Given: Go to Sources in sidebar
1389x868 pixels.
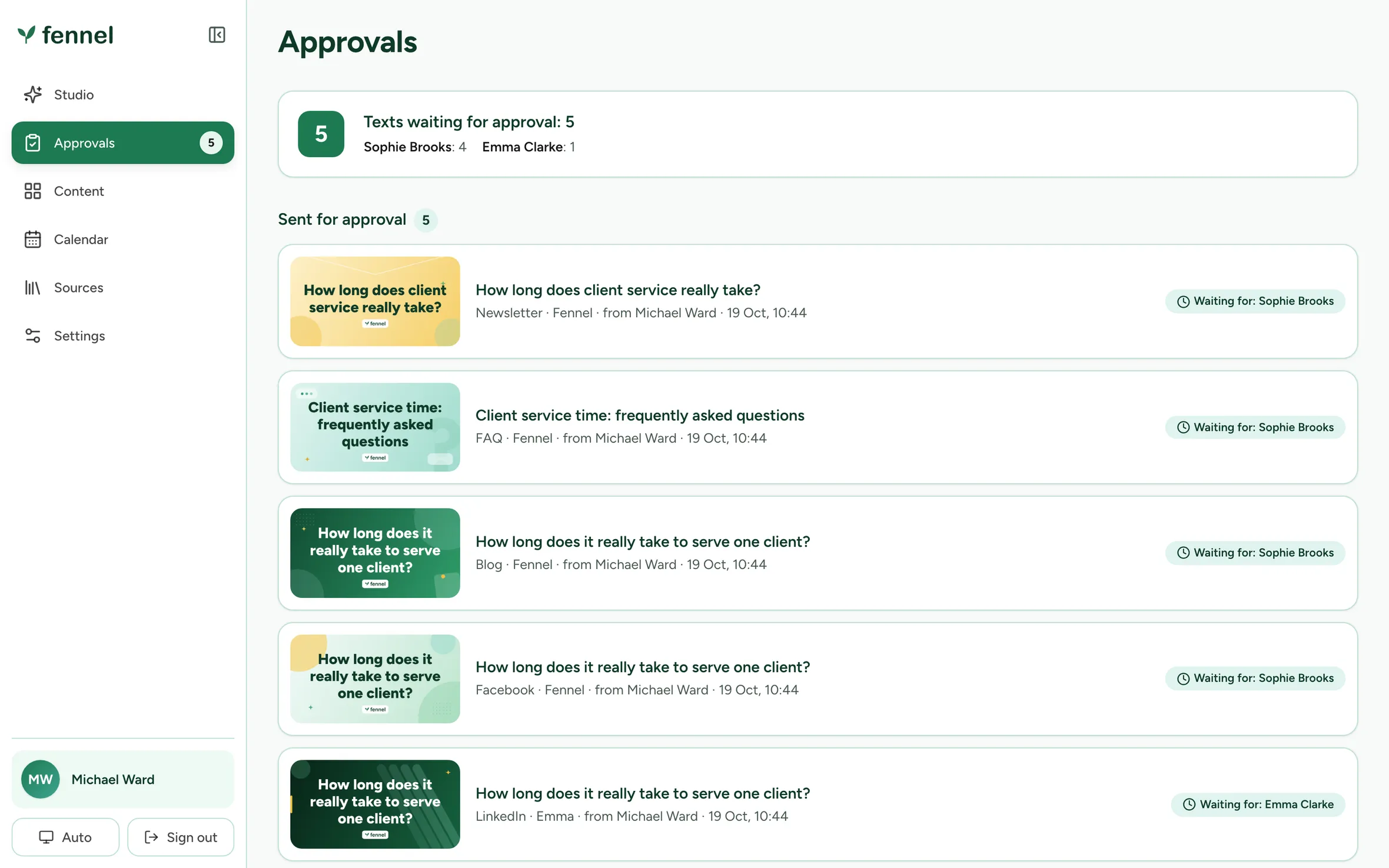Looking at the screenshot, I should pos(122,287).
